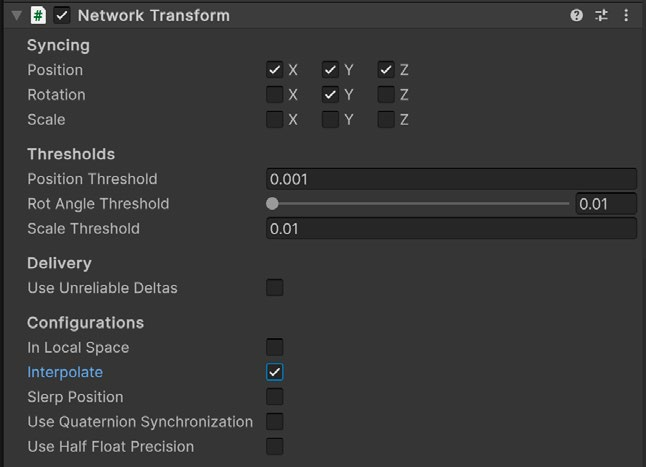Viewport: 646px width, 467px height.
Task: Enable Use Unreliable Deltas
Action: coord(274,287)
